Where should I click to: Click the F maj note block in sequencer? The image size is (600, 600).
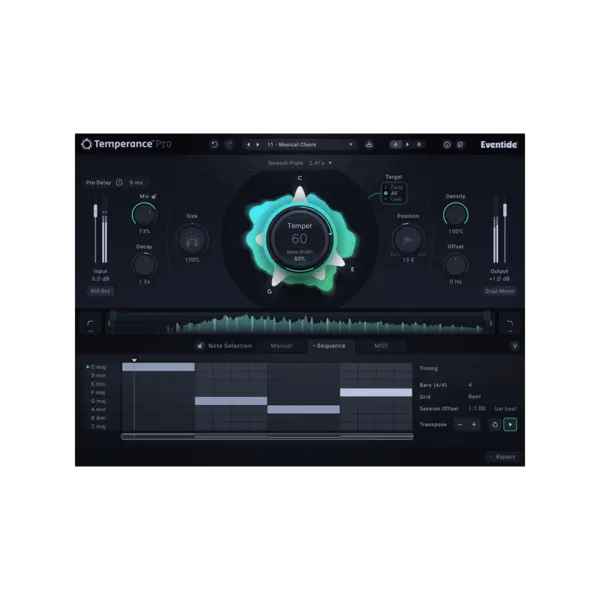tap(376, 392)
